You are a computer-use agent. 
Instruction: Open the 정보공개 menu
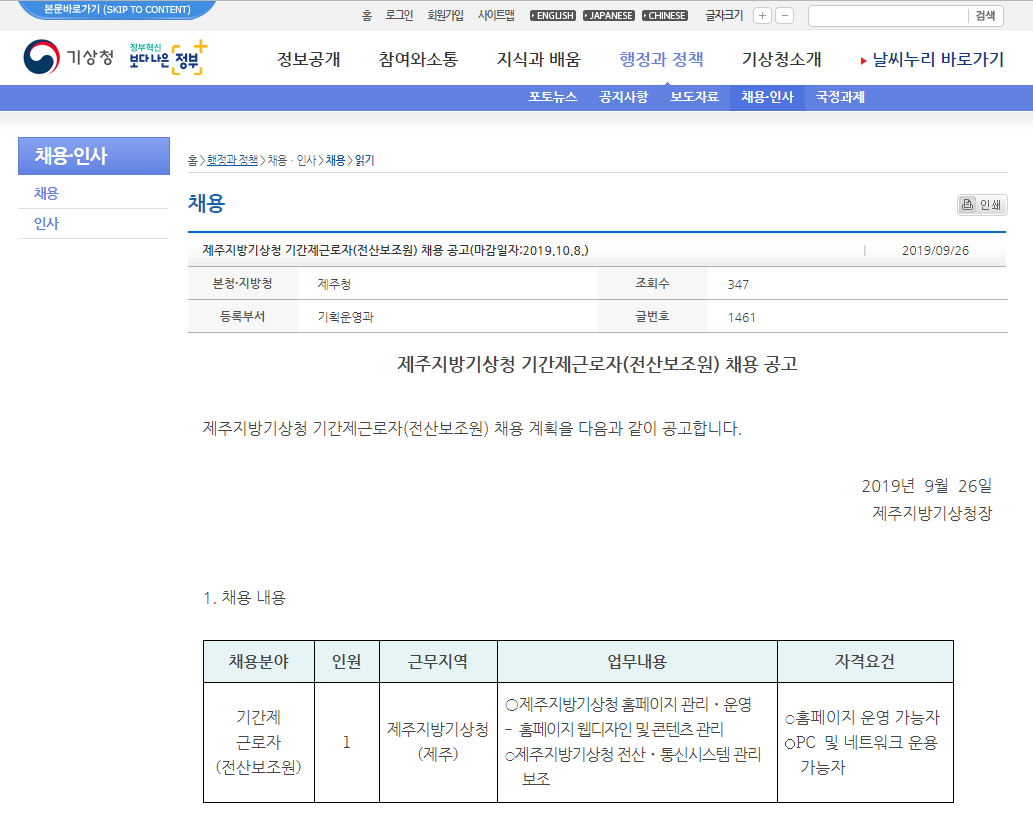[309, 60]
